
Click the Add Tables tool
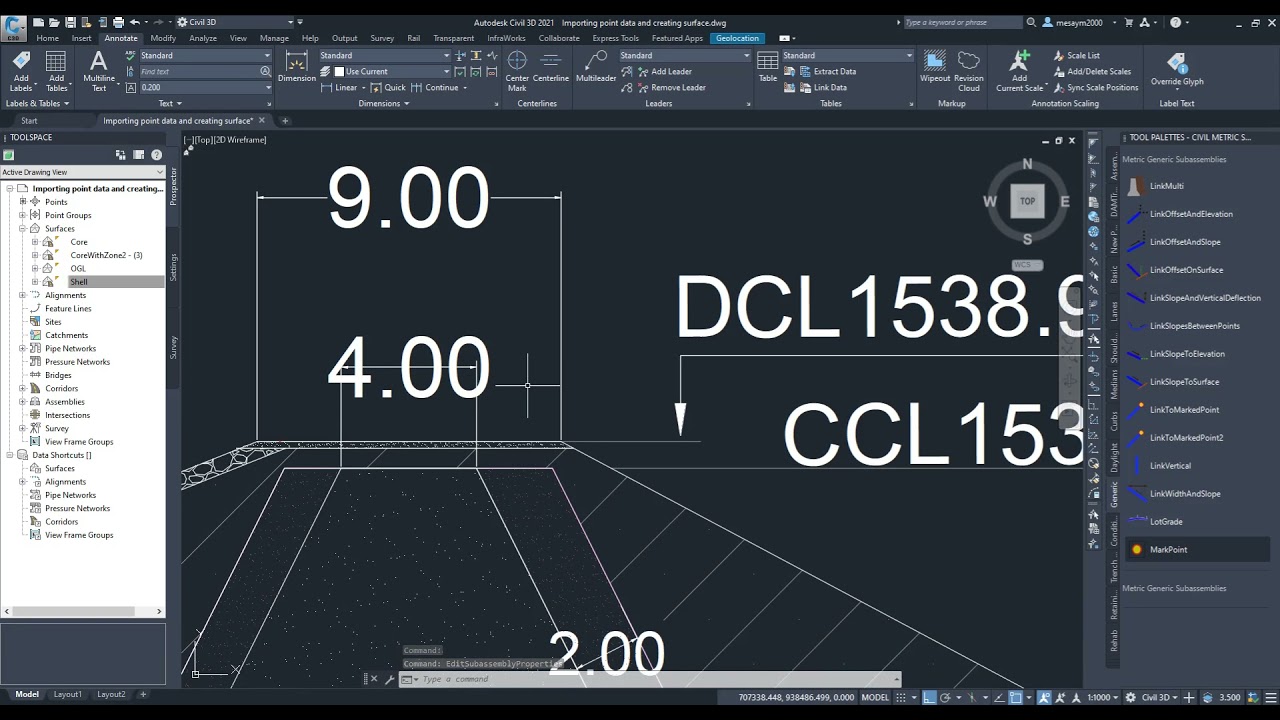click(56, 70)
